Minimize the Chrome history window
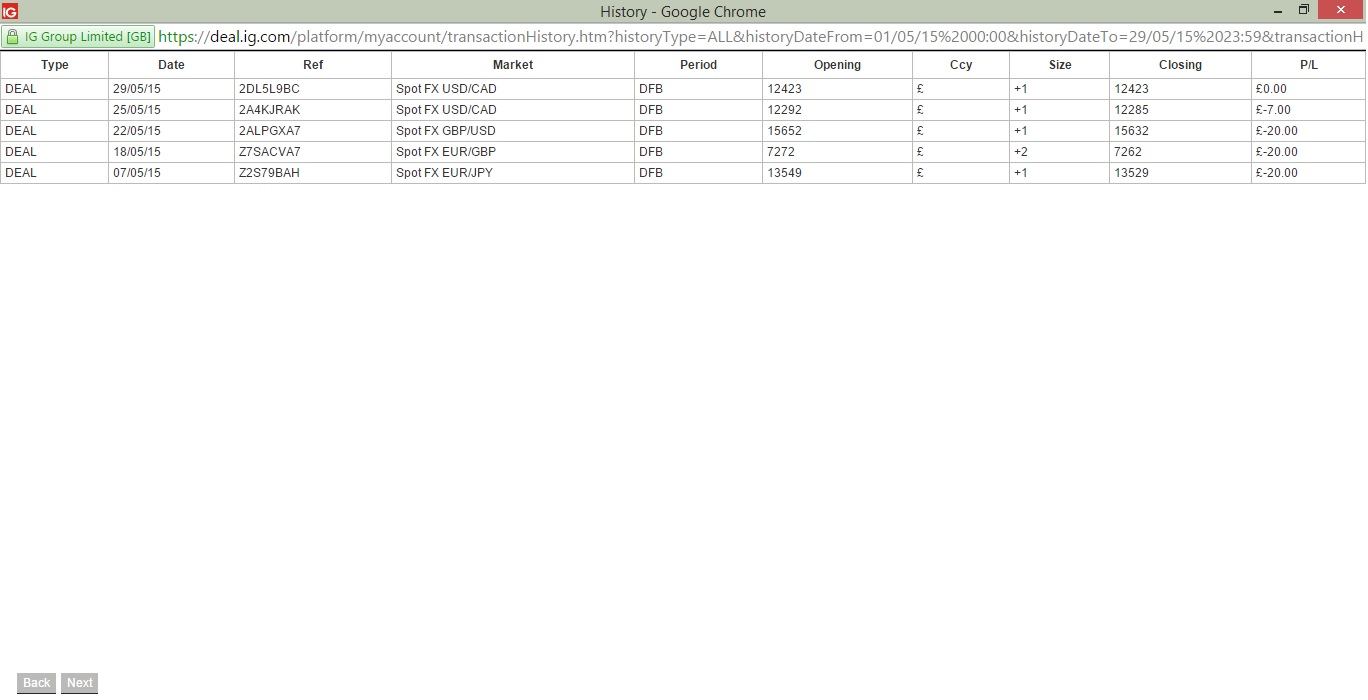Viewport: 1368px width, 700px height. tap(1279, 11)
